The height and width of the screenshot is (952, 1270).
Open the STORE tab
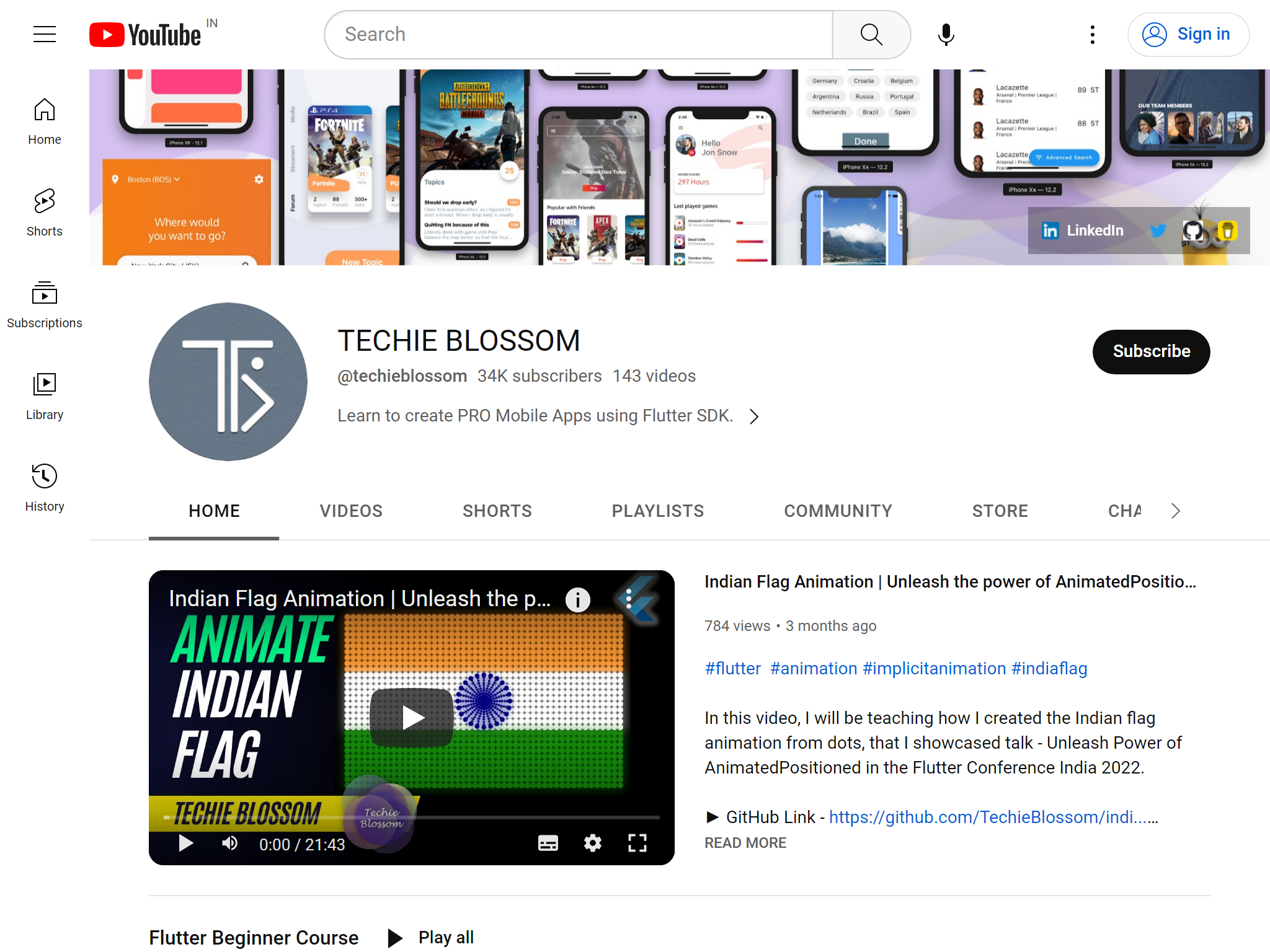point(1000,511)
